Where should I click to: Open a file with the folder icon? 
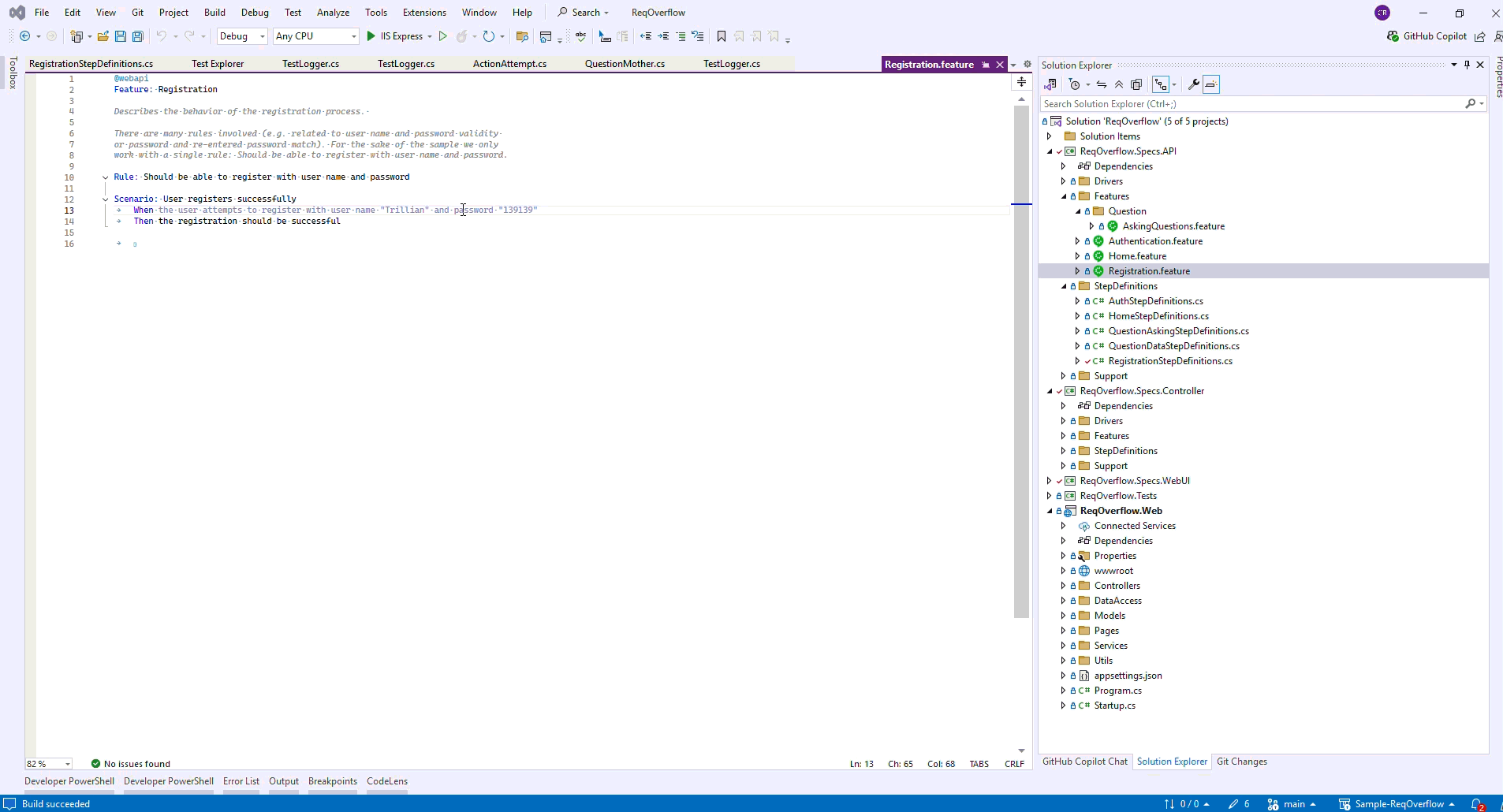coord(103,36)
